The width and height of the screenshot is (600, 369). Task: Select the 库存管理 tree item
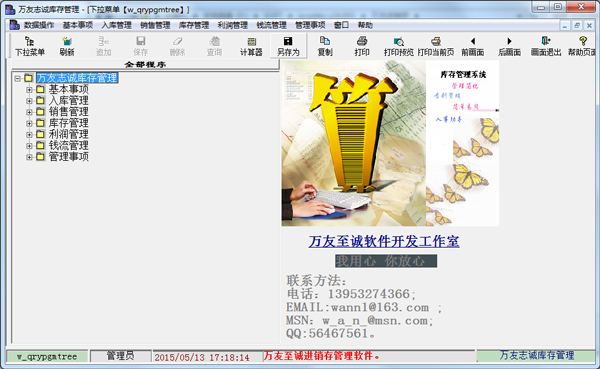point(68,123)
